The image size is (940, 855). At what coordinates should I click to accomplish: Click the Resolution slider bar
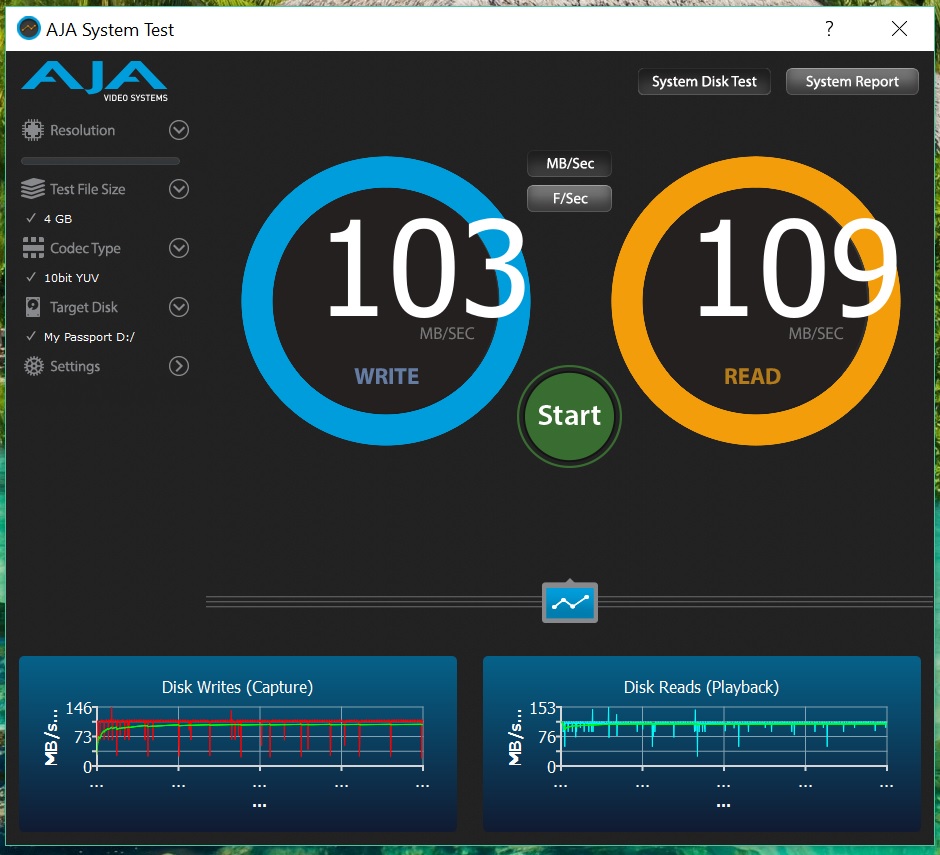point(100,161)
